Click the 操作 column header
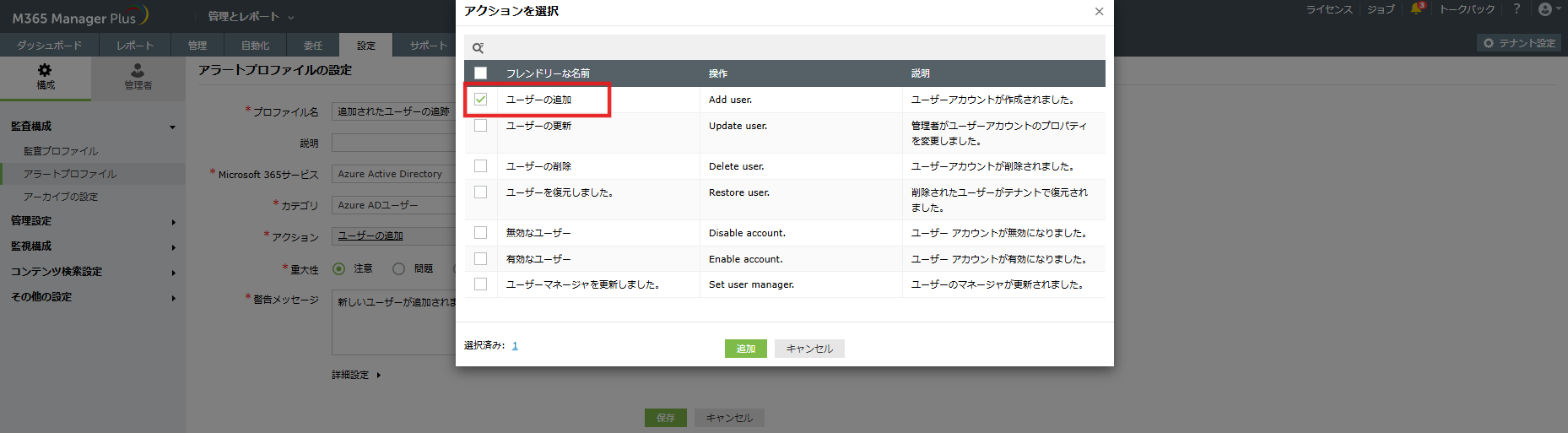Image resolution: width=1568 pixels, height=433 pixels. pyautogui.click(x=718, y=73)
